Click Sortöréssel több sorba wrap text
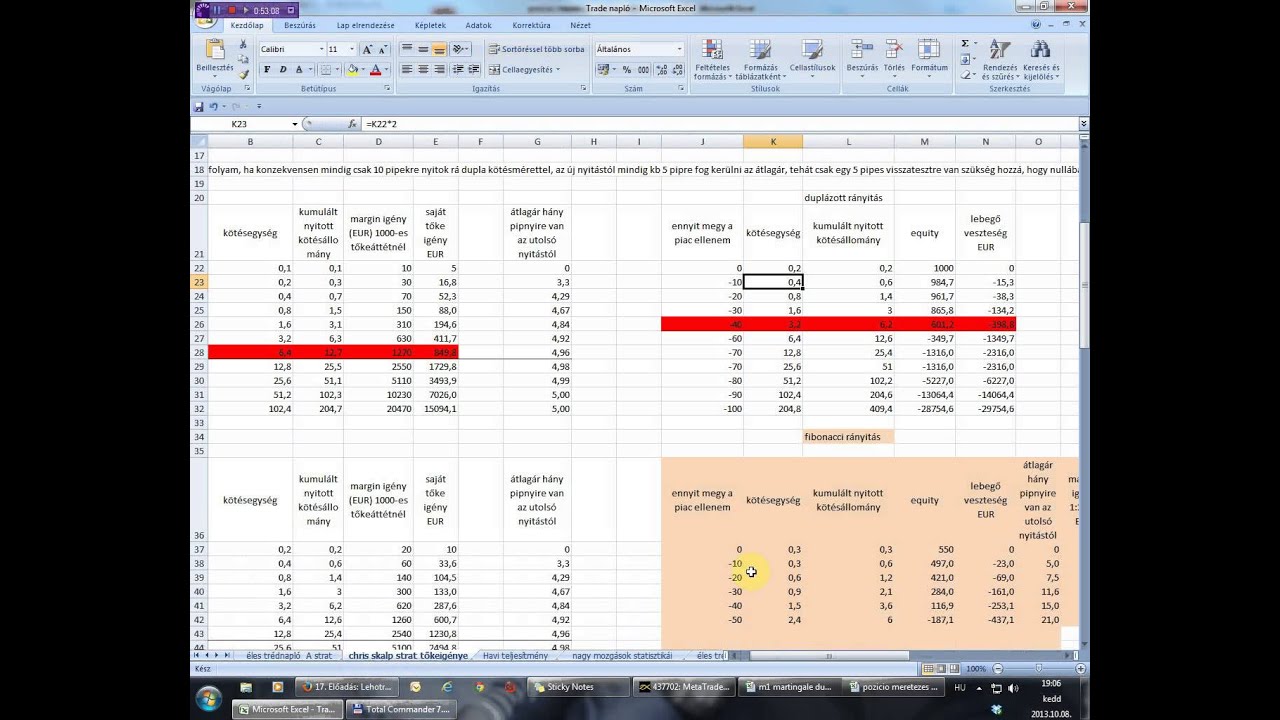 pos(537,49)
